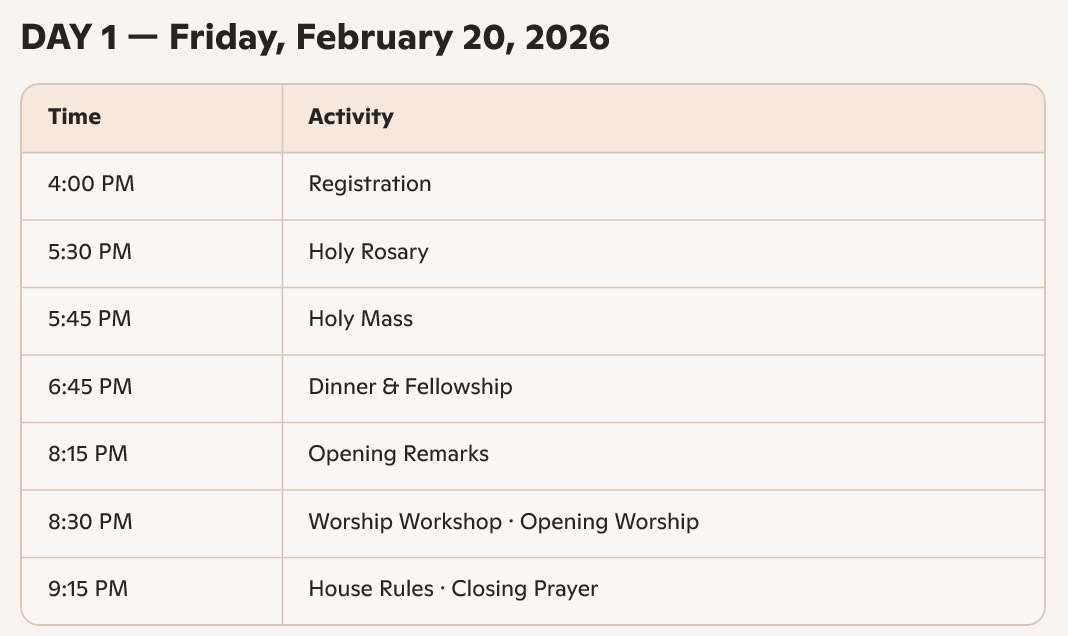Click the 8:30 PM time cell
The width and height of the screenshot is (1068, 636).
click(90, 521)
